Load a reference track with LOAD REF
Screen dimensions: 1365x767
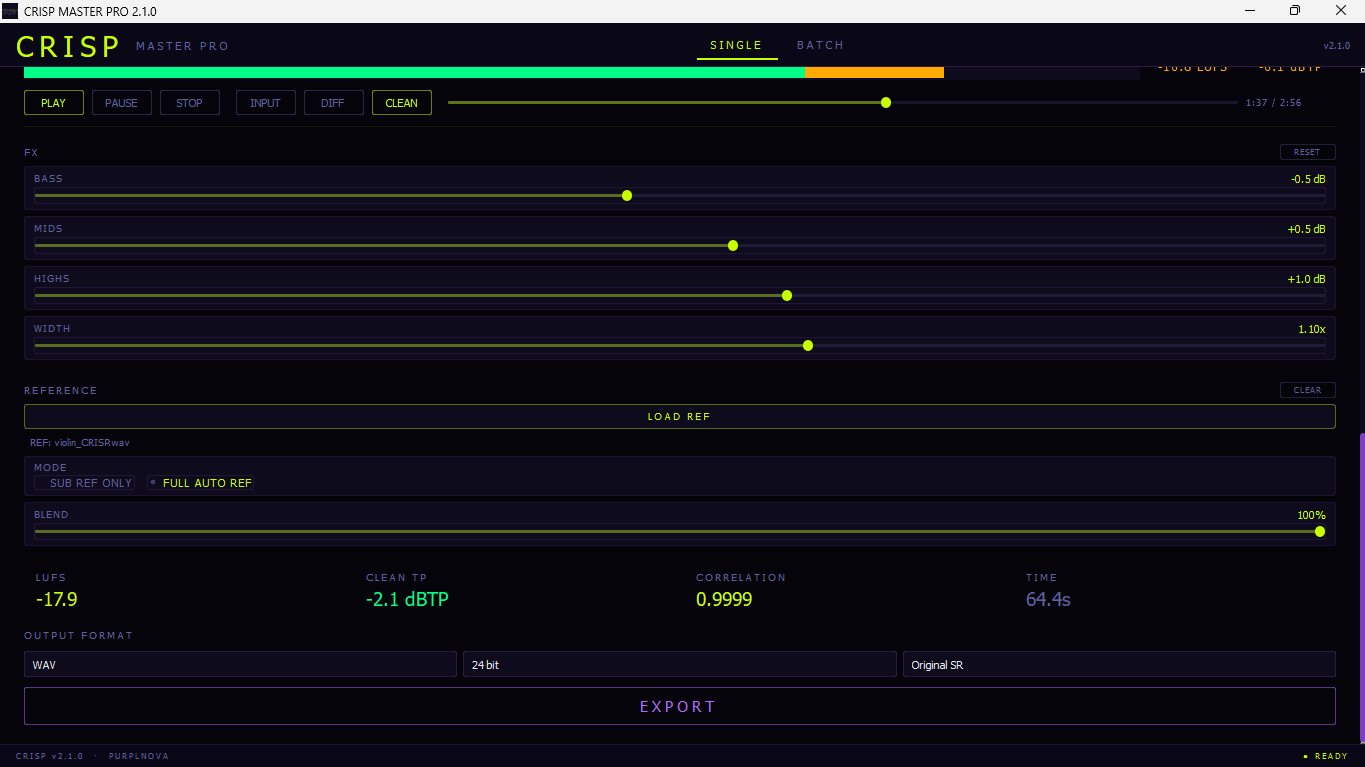click(679, 416)
